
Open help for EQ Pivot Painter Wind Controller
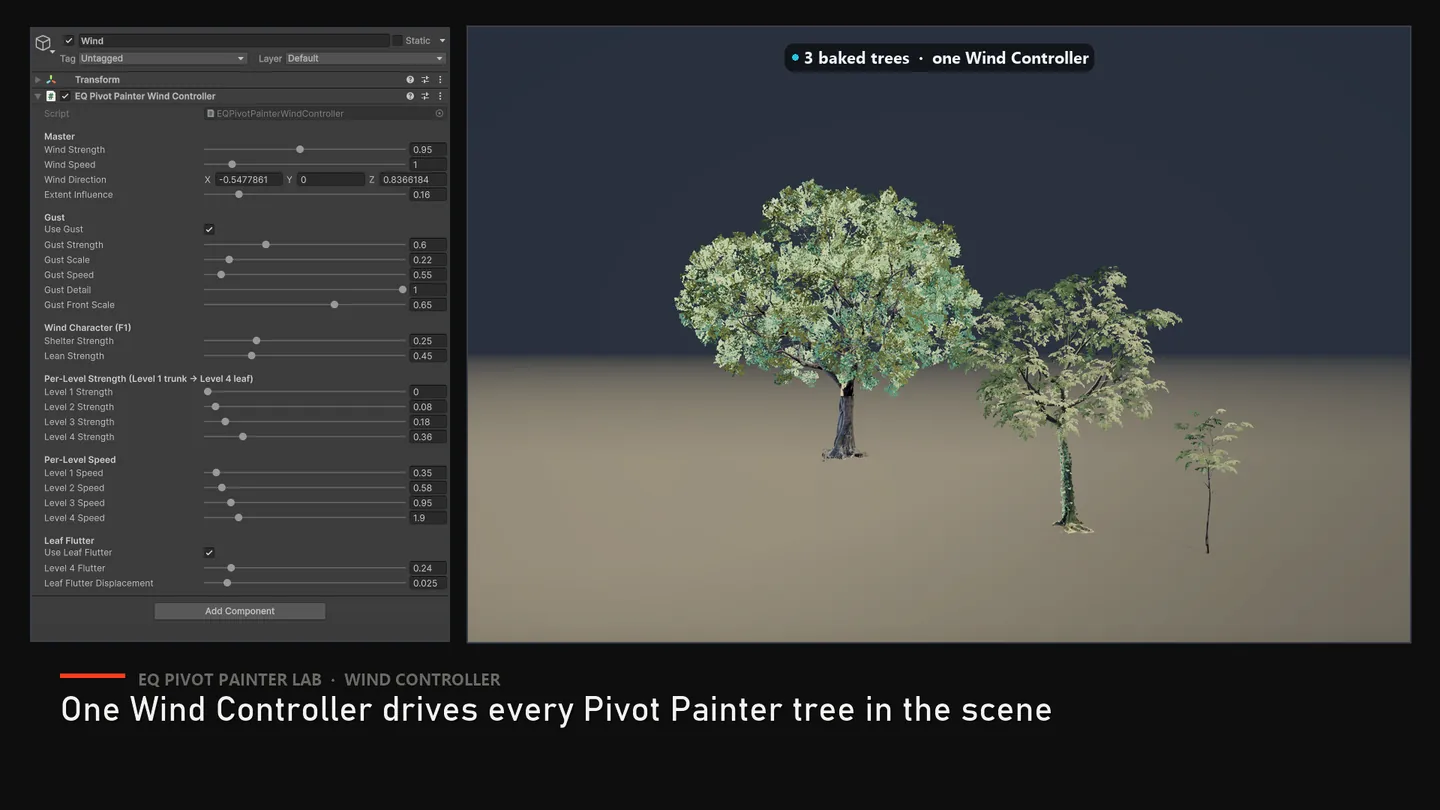pos(410,97)
